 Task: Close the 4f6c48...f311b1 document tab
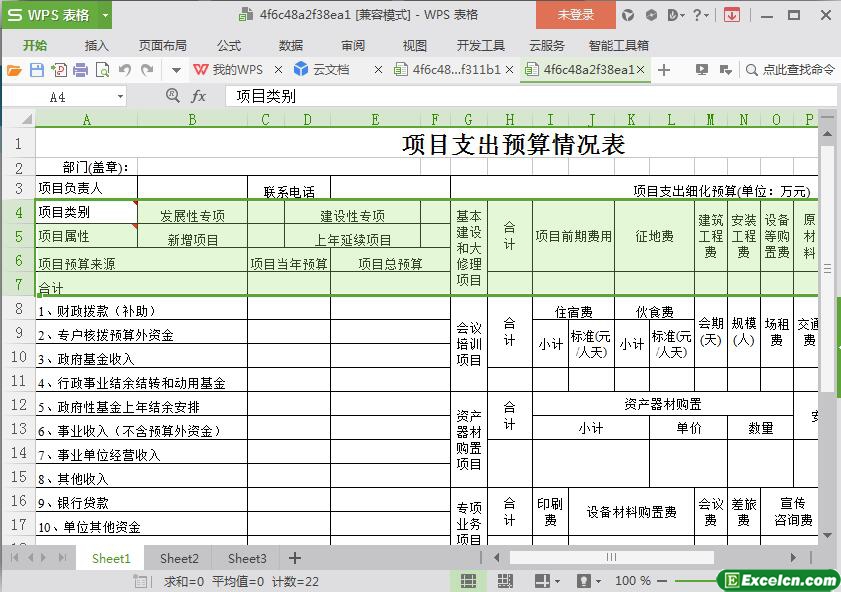point(510,70)
